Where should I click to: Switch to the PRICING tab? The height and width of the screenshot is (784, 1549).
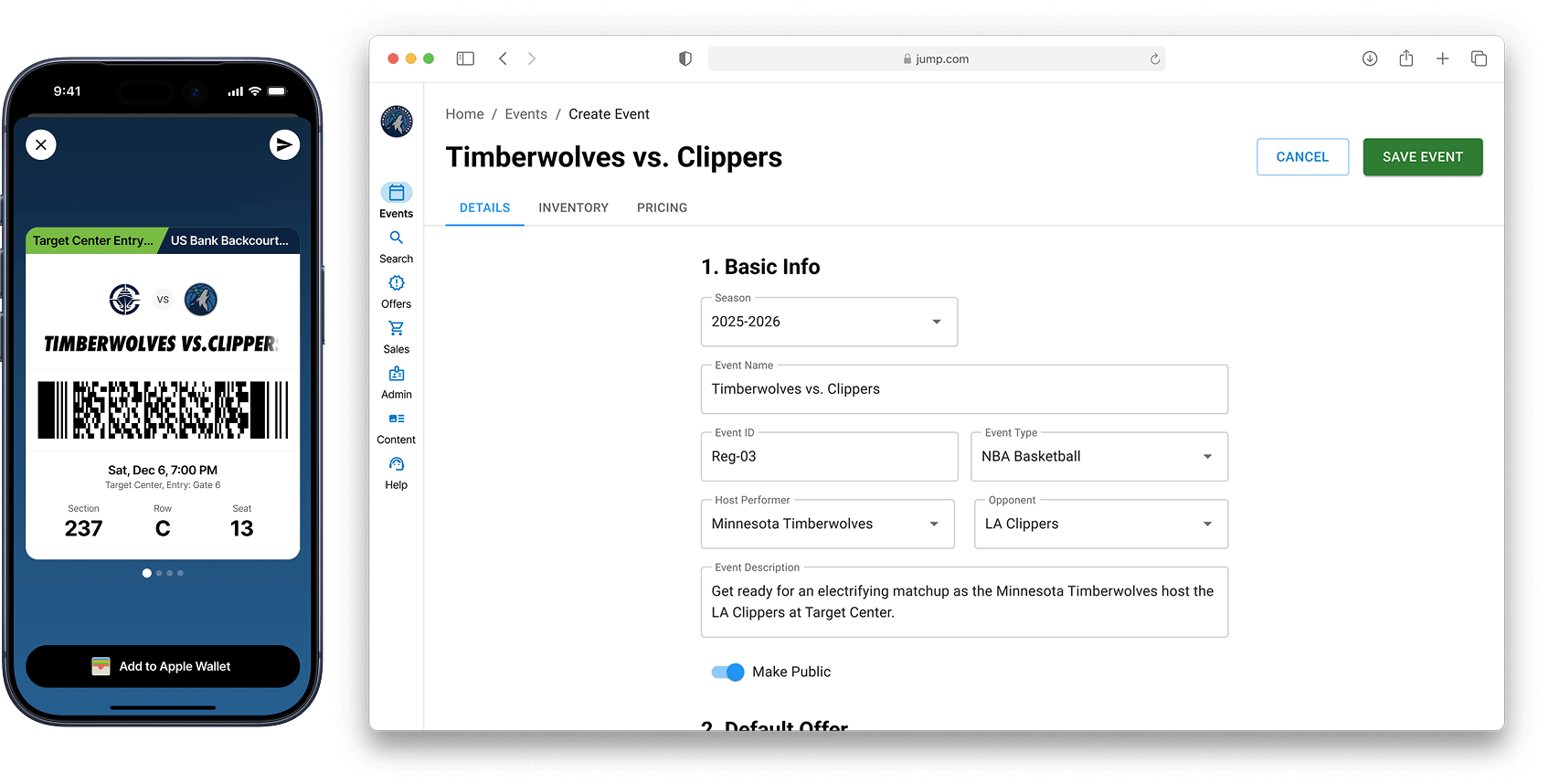(662, 208)
